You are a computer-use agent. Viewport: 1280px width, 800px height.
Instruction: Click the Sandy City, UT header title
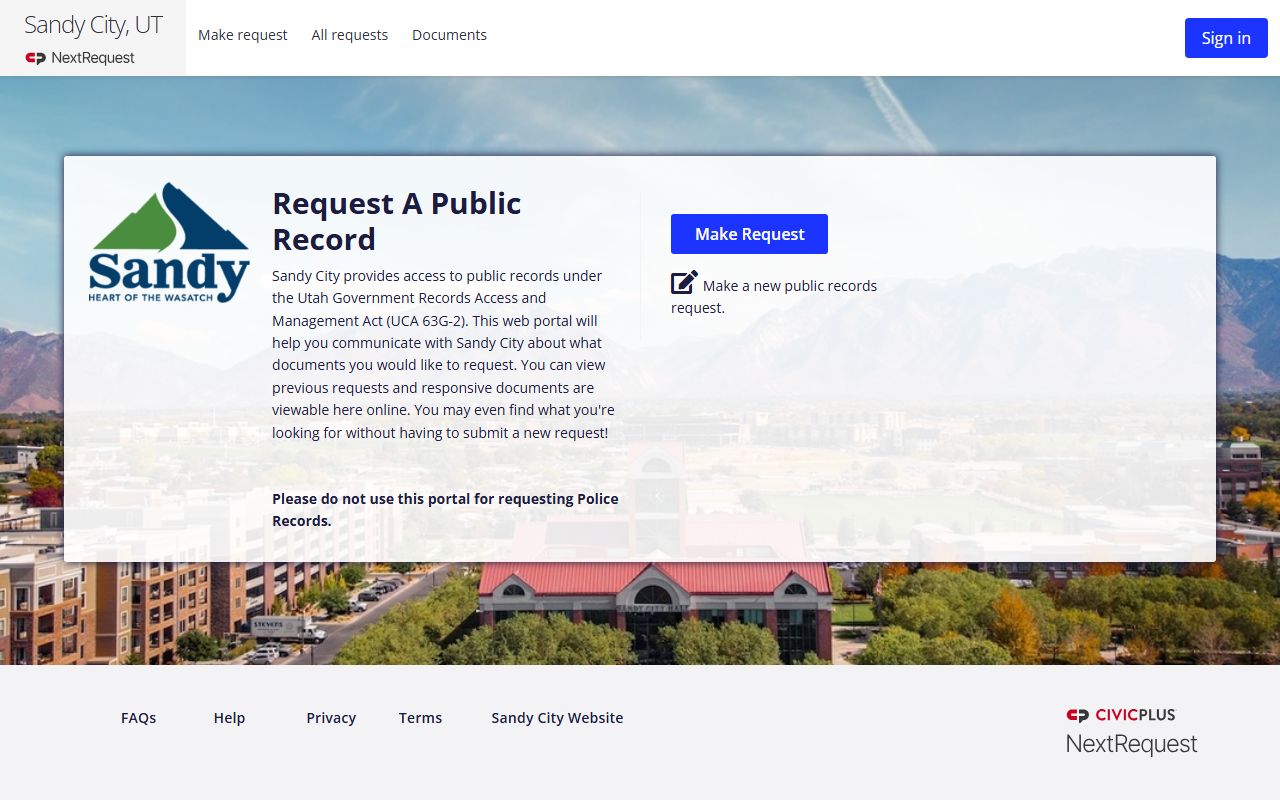(x=93, y=25)
